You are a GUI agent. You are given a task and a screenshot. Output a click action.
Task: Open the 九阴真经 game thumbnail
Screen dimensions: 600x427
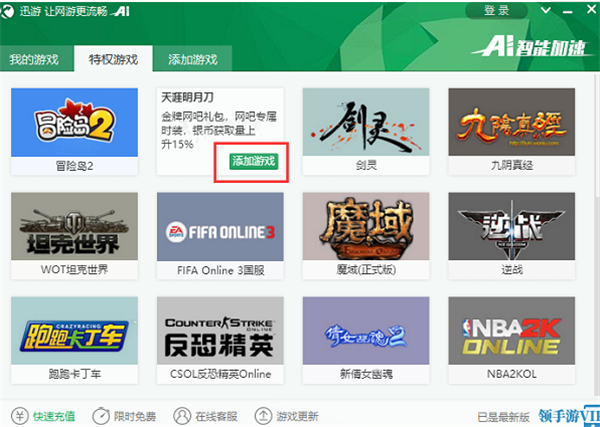pyautogui.click(x=511, y=121)
